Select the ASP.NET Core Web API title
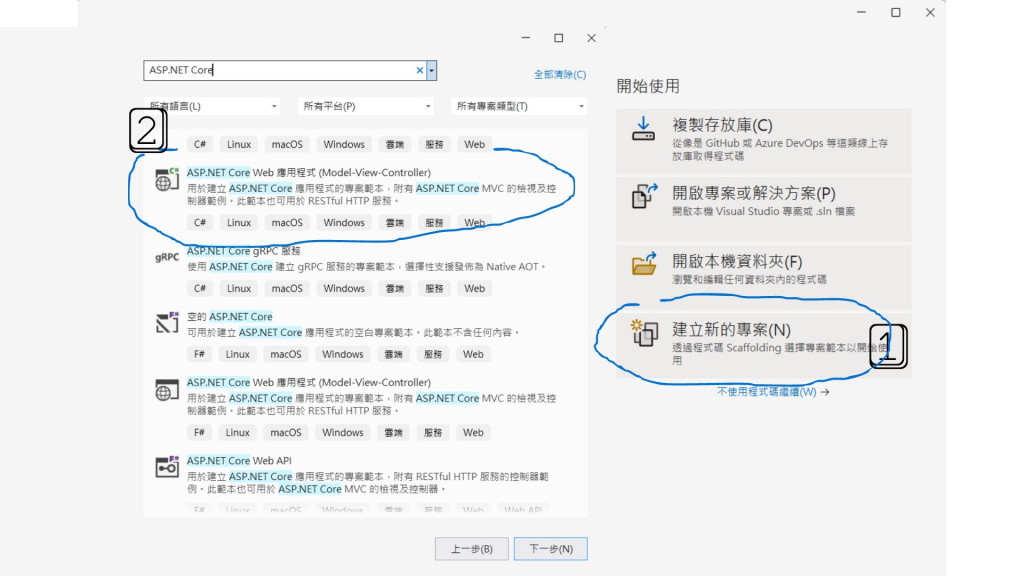The width and height of the screenshot is (1024, 576). pos(239,460)
